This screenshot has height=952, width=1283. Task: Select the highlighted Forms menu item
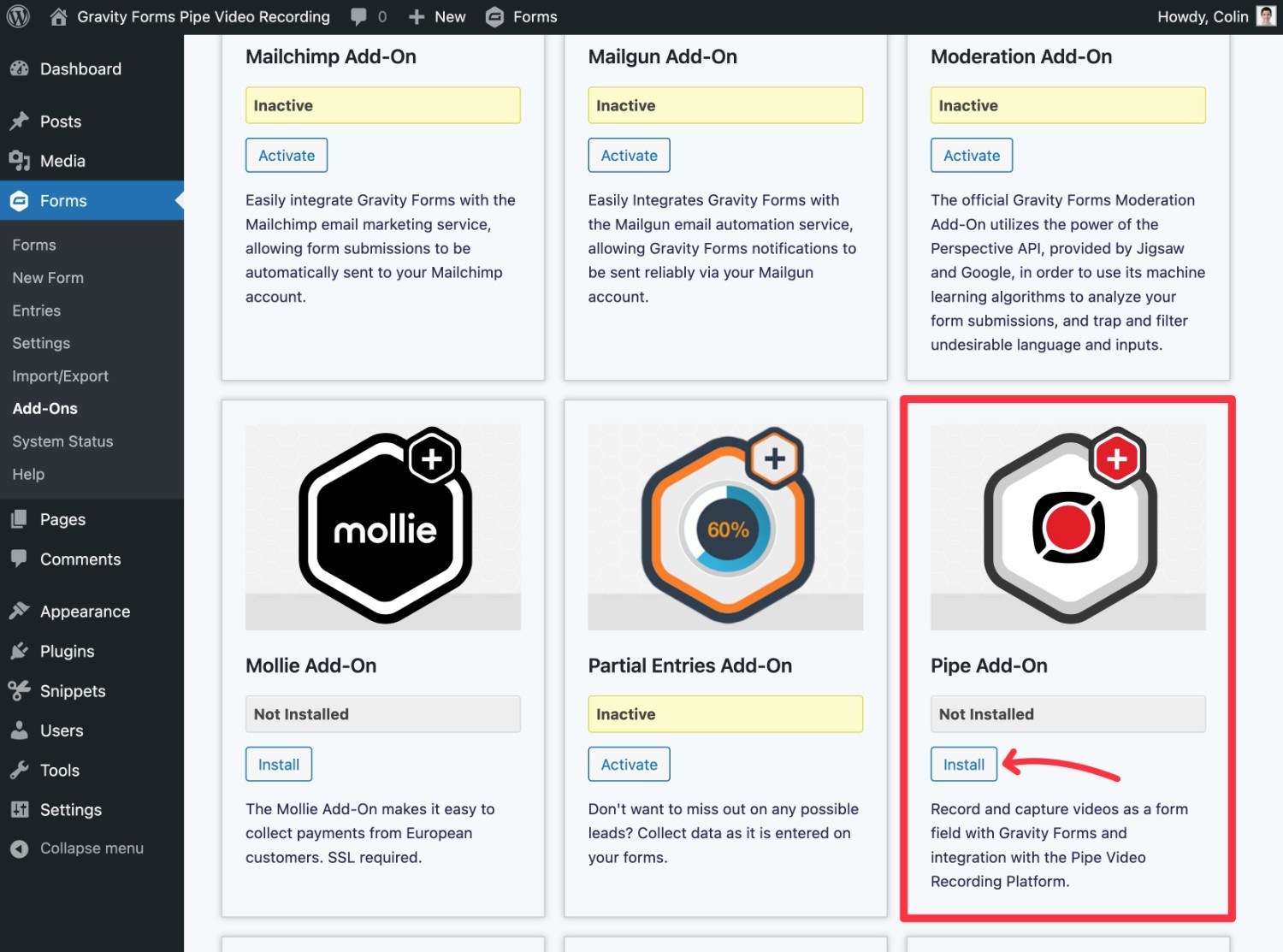tap(92, 201)
